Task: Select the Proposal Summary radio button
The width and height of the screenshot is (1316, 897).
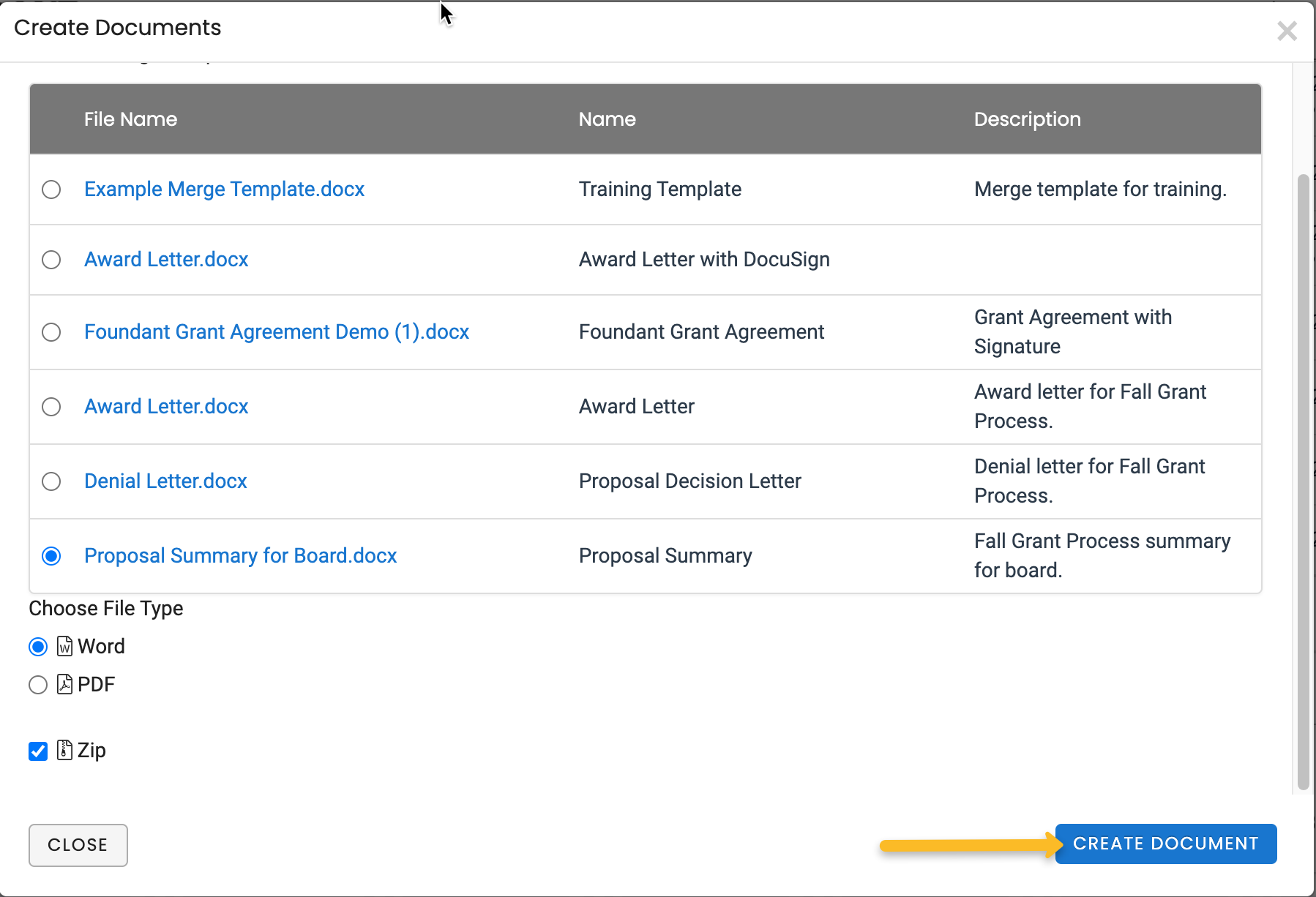Action: tap(51, 556)
